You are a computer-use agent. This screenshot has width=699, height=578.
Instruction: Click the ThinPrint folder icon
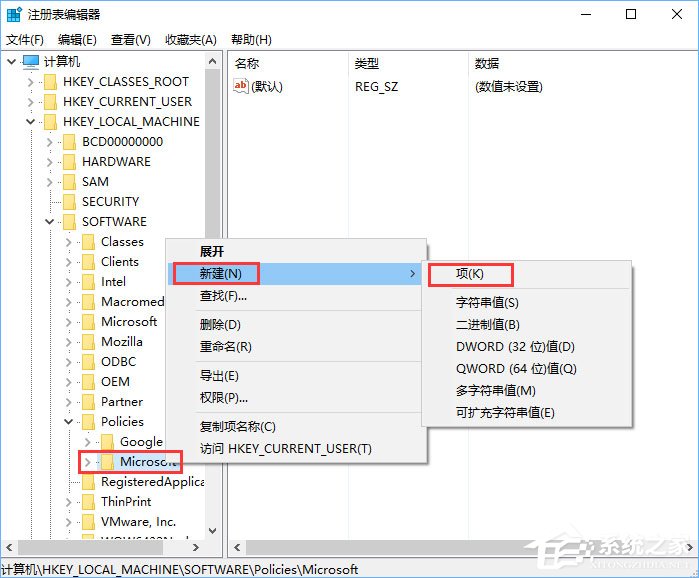click(89, 502)
